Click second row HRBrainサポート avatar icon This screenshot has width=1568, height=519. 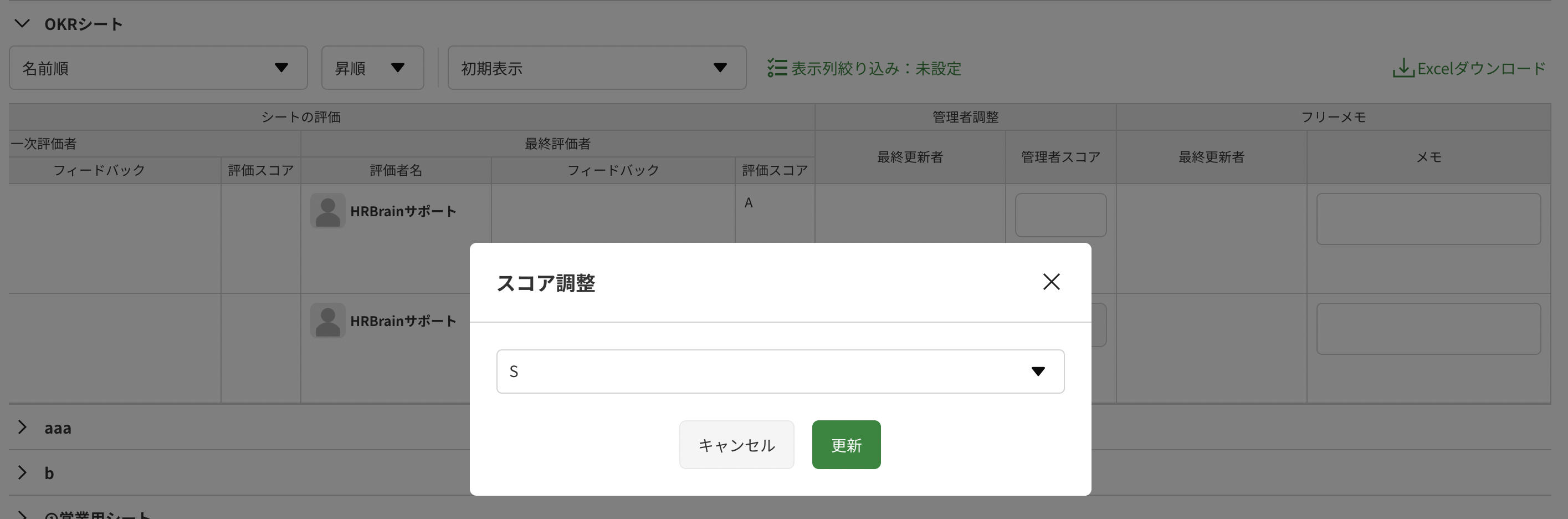[327, 320]
